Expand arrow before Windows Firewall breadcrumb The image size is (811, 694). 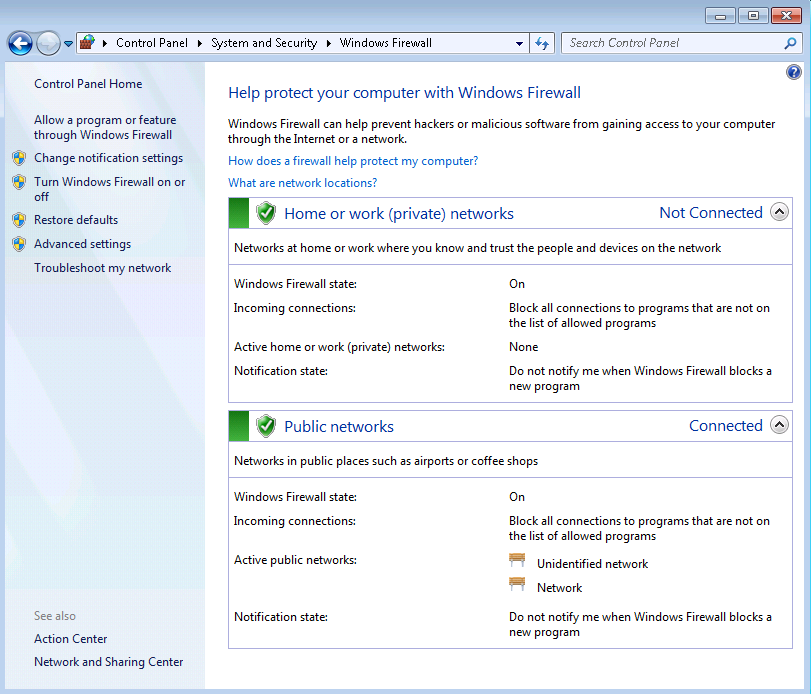[328, 43]
